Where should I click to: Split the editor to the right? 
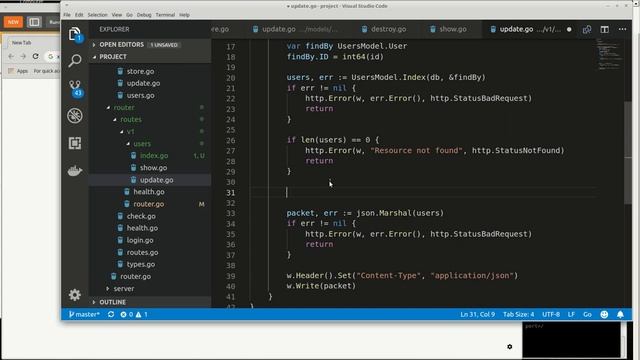604,29
